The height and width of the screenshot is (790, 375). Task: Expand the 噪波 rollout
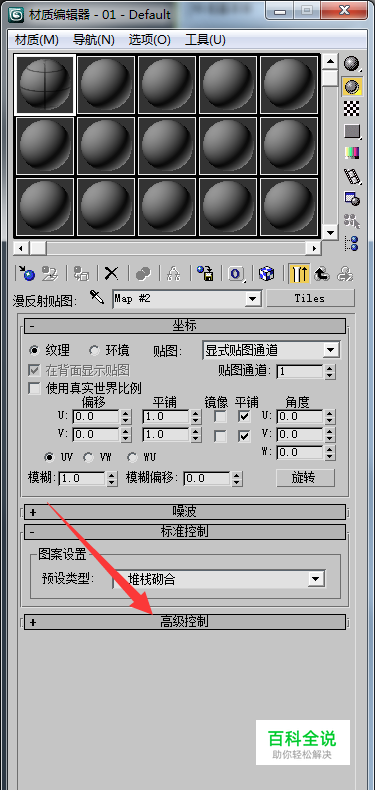[x=184, y=512]
